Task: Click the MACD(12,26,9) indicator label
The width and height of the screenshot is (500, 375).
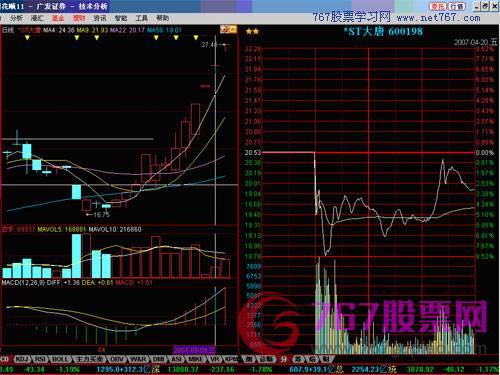Action: (23, 283)
